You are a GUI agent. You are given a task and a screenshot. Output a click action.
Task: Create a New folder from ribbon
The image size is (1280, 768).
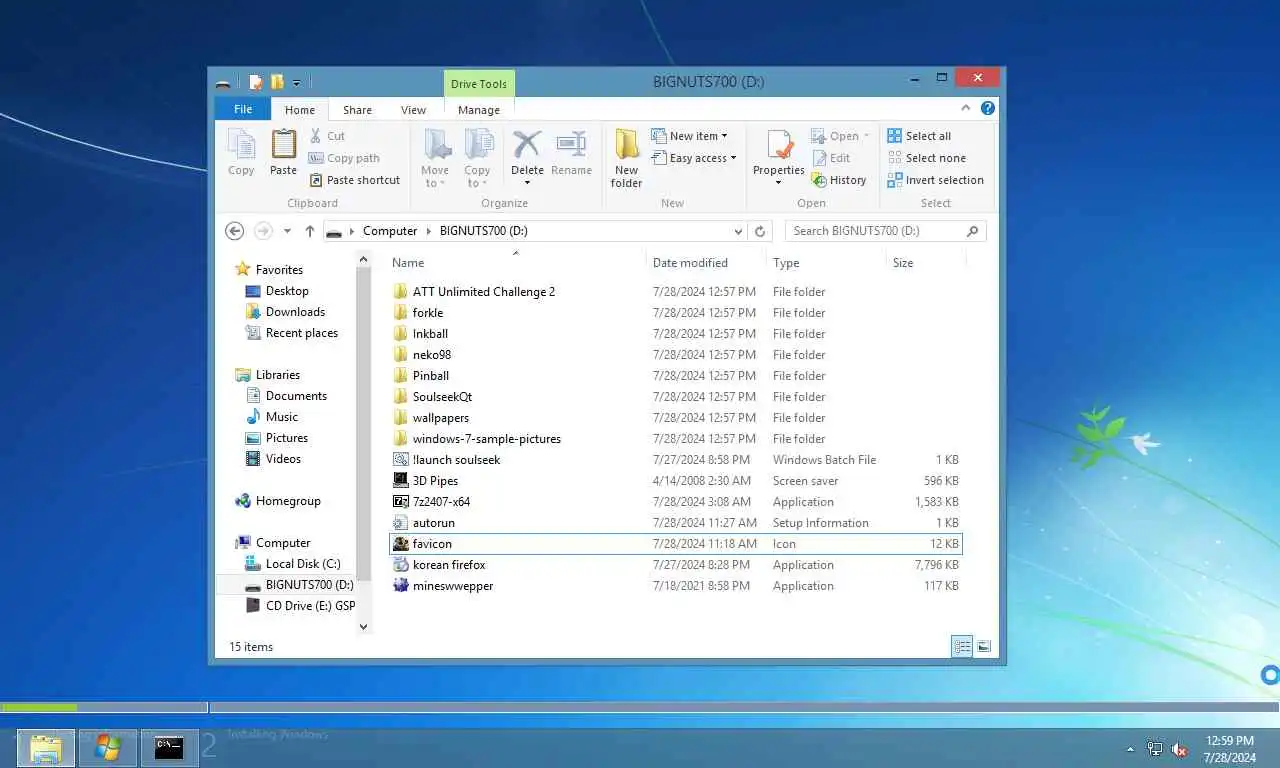627,158
